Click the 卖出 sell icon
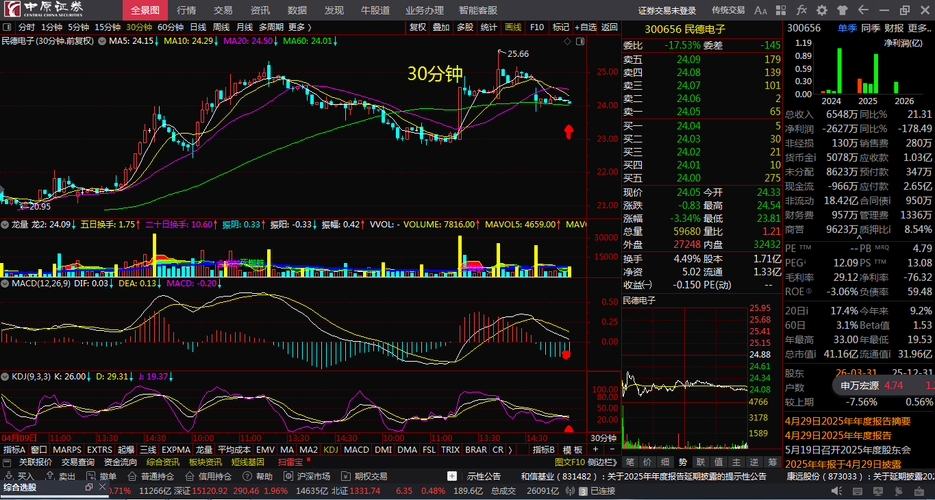This screenshot has height=500, width=935. (49, 476)
